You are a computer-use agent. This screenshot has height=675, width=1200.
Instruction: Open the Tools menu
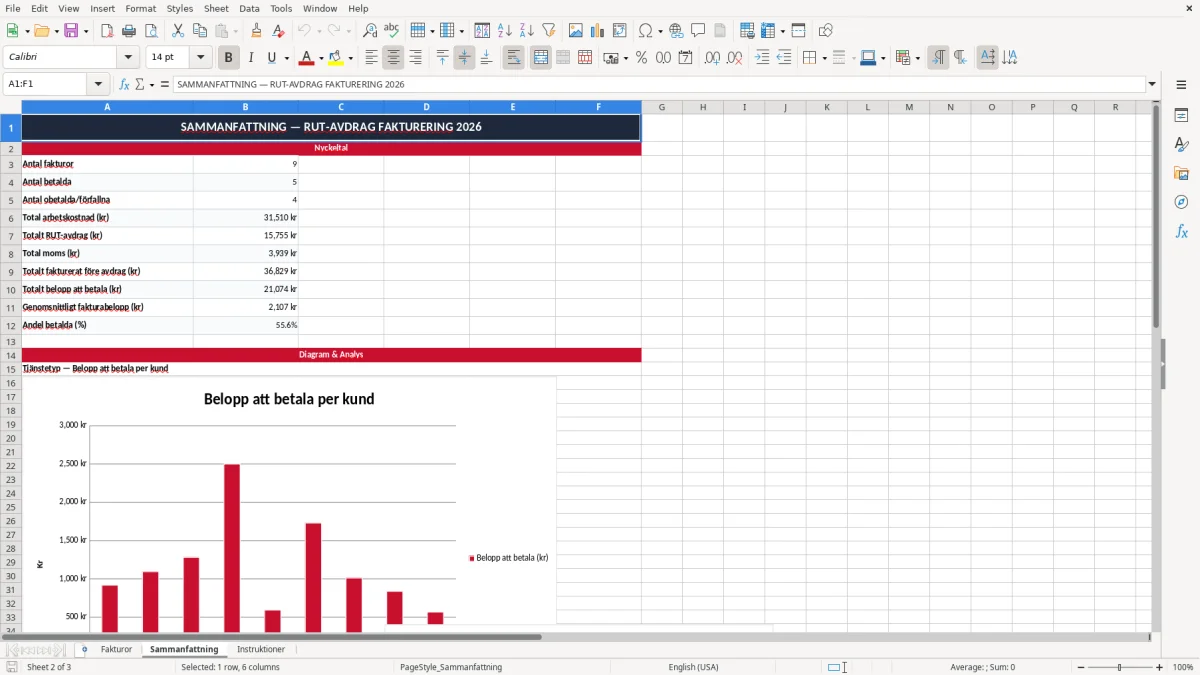[x=281, y=8]
